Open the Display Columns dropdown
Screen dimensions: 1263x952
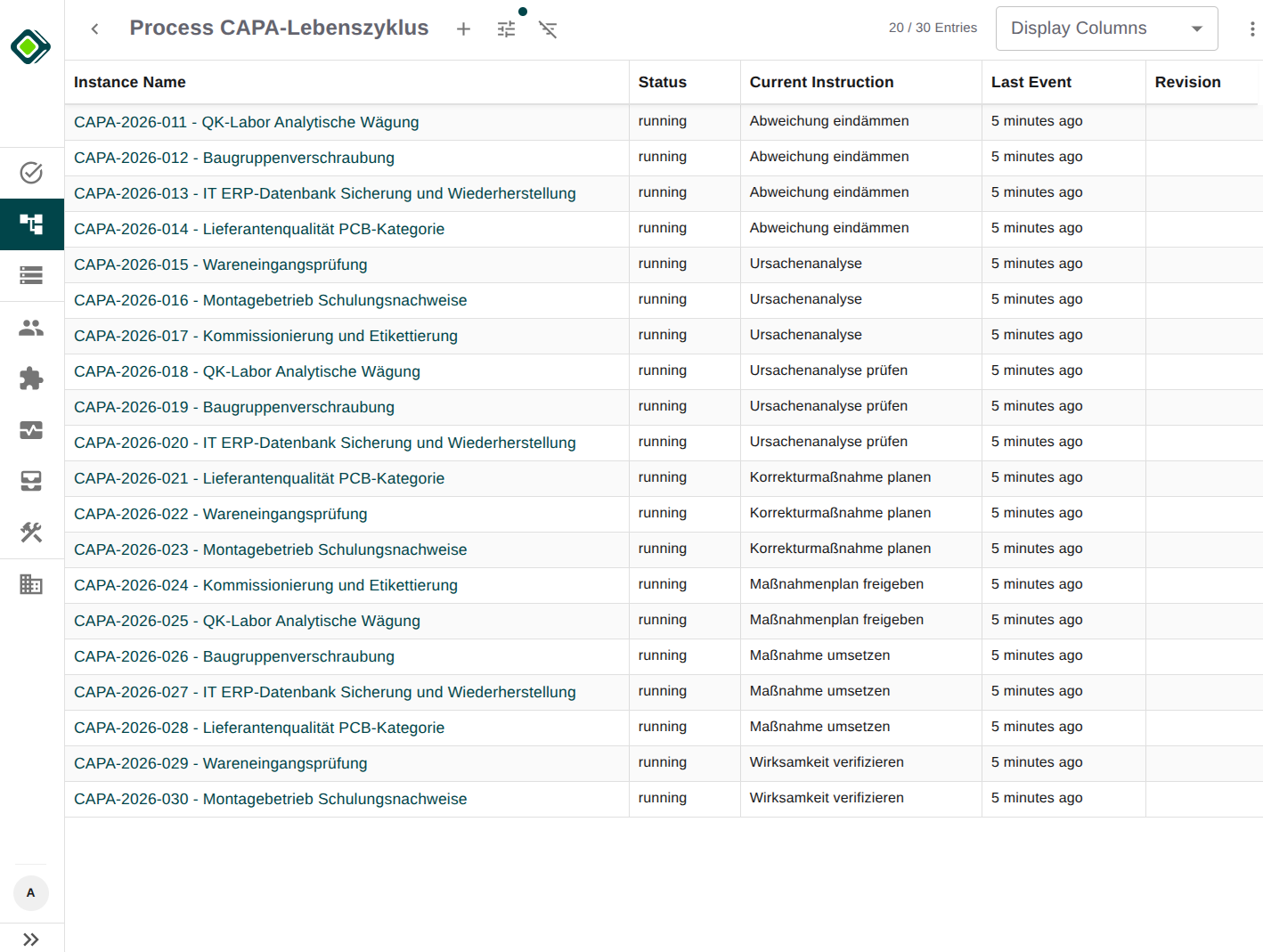(1106, 28)
